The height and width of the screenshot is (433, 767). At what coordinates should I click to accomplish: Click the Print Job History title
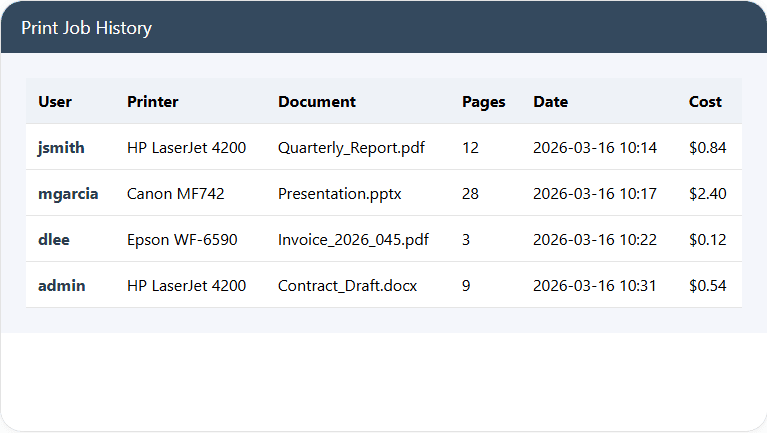[x=86, y=28]
